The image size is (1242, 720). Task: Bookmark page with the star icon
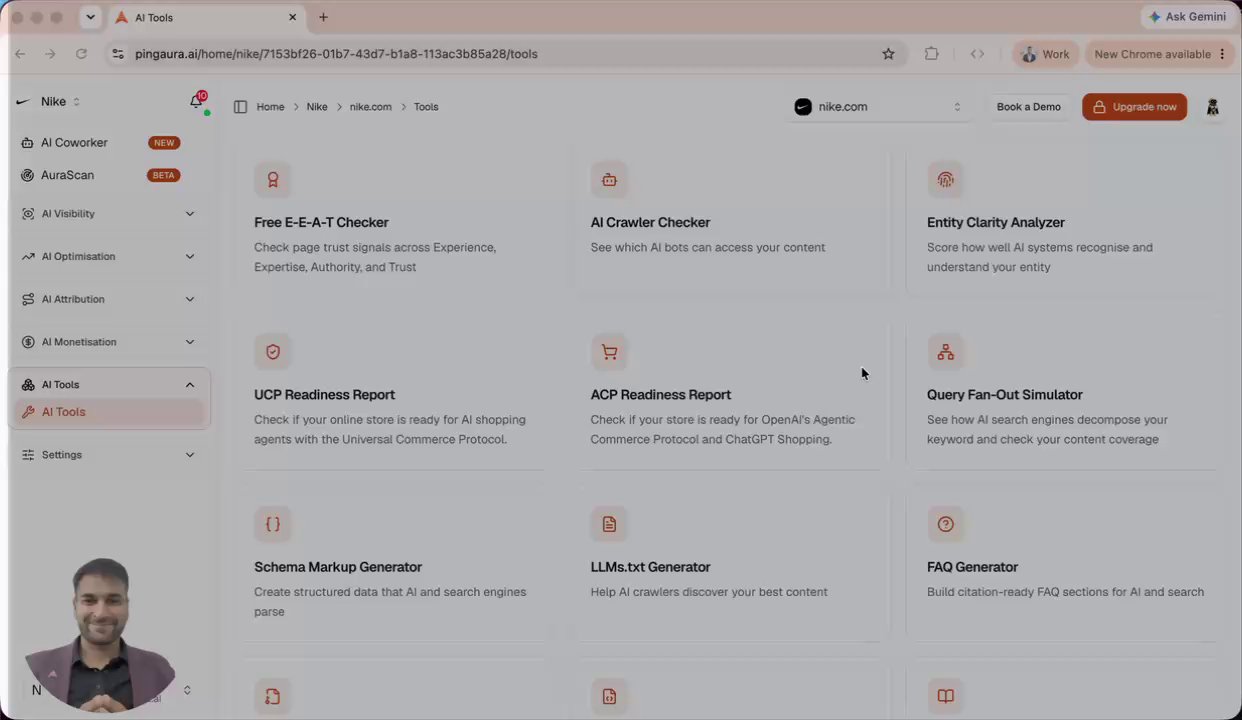pyautogui.click(x=888, y=54)
